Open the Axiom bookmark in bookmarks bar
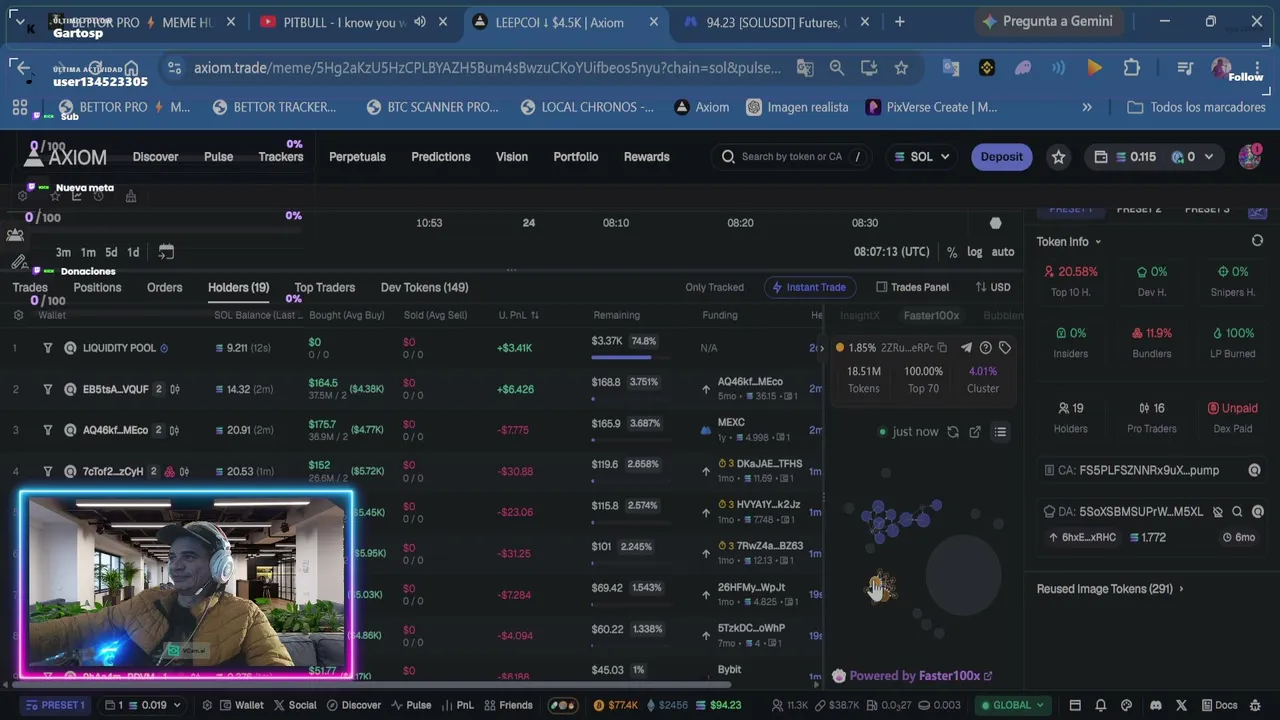 pos(701,107)
